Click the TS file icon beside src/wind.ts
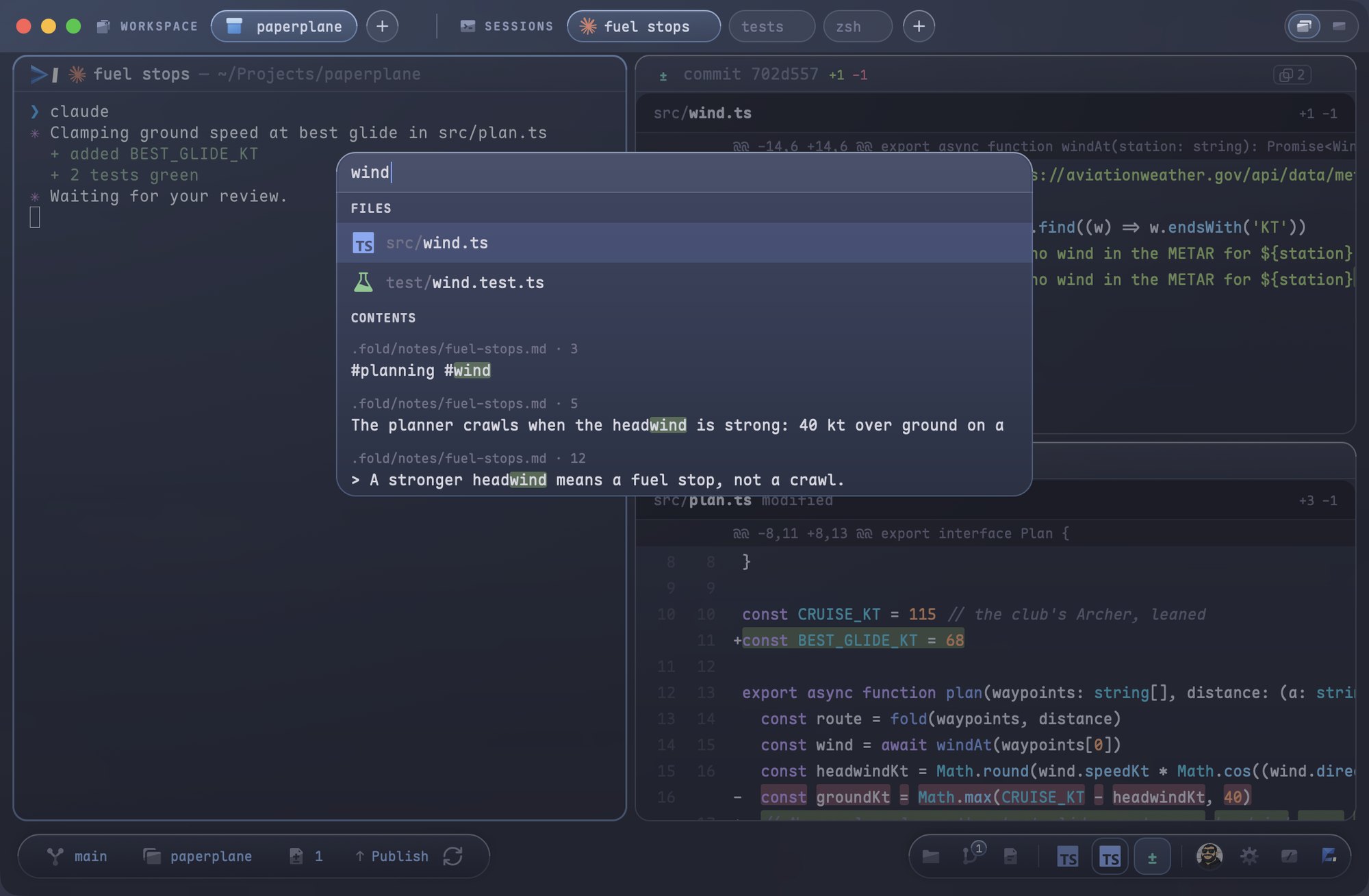 click(x=363, y=243)
